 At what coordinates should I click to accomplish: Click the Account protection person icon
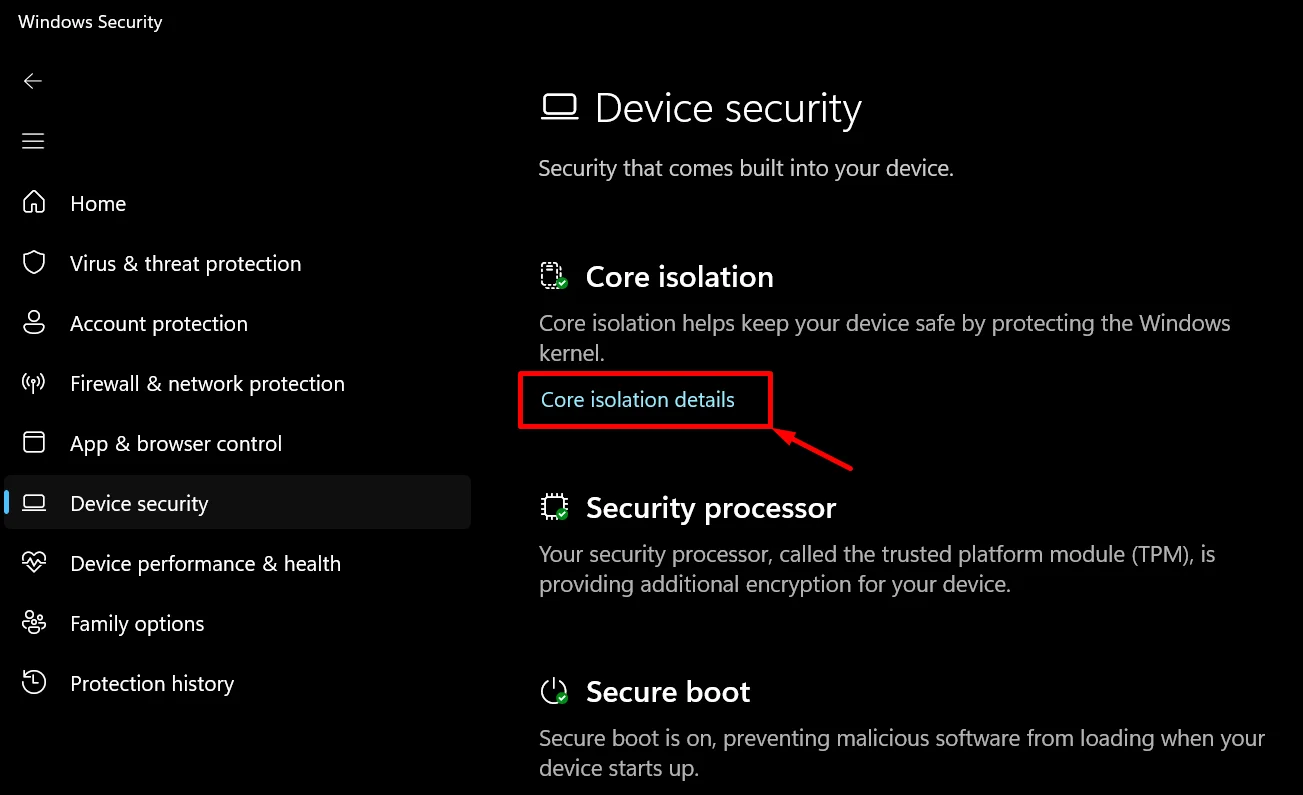pos(33,323)
